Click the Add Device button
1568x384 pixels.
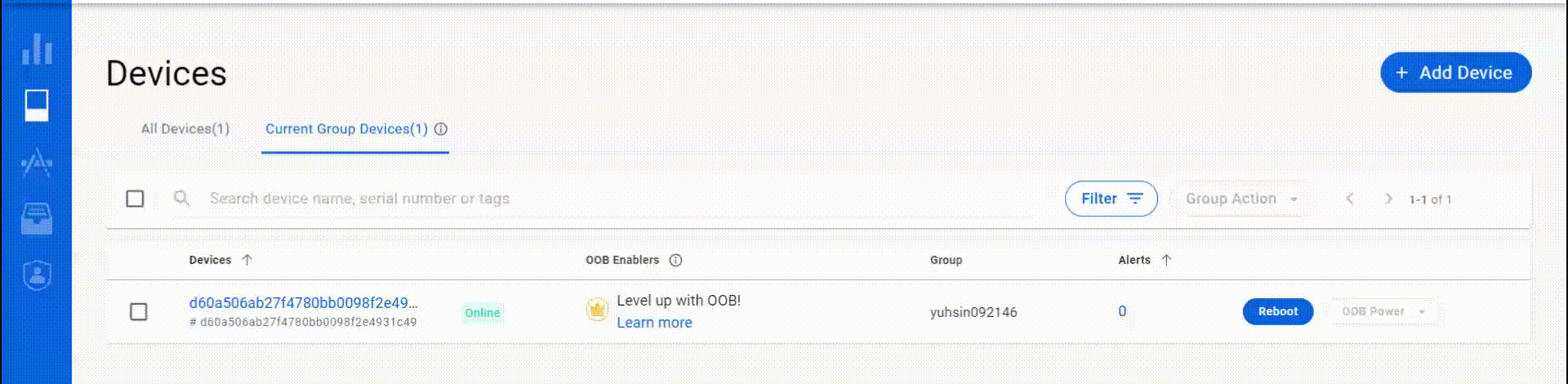tap(1456, 73)
